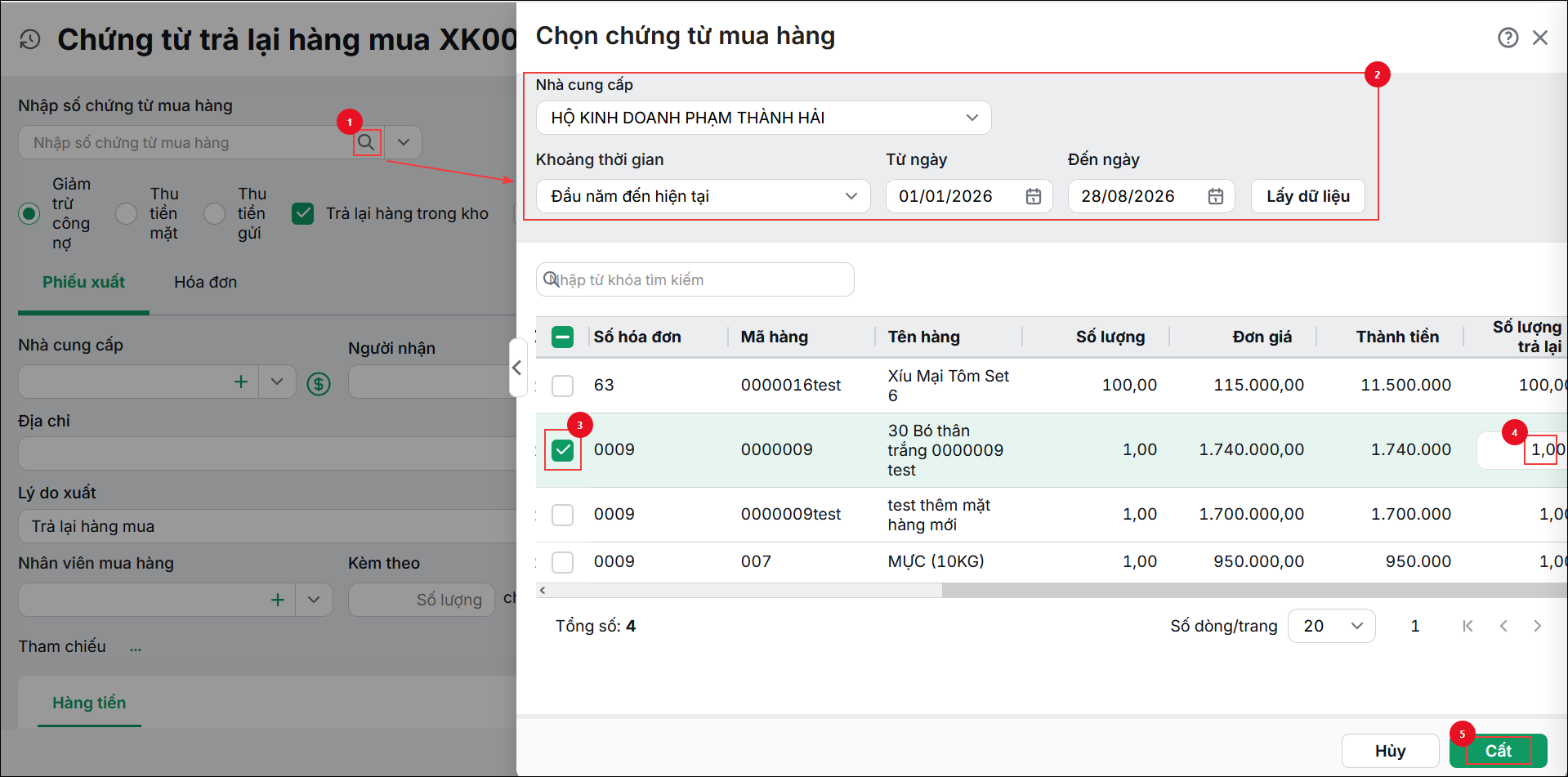Image resolution: width=1568 pixels, height=777 pixels.
Task: Click the history clock icon beside the title
Action: 30,39
